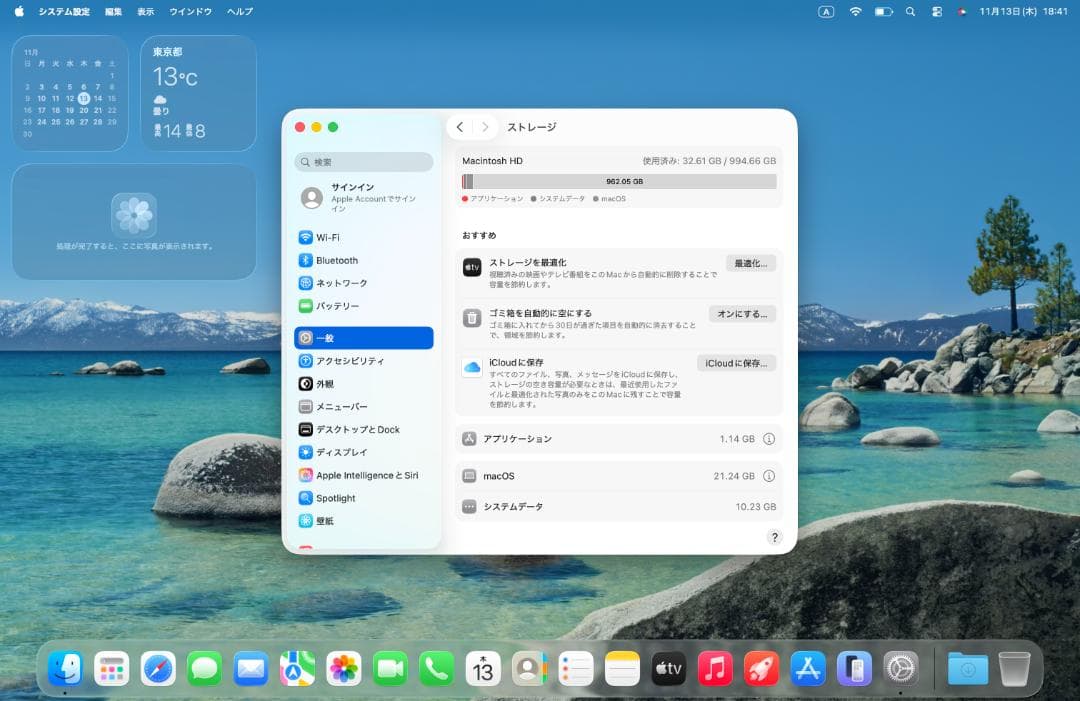Screen dimensions: 1080x701
Task: Open the ヘルプ menu in the menu bar
Action: click(238, 12)
